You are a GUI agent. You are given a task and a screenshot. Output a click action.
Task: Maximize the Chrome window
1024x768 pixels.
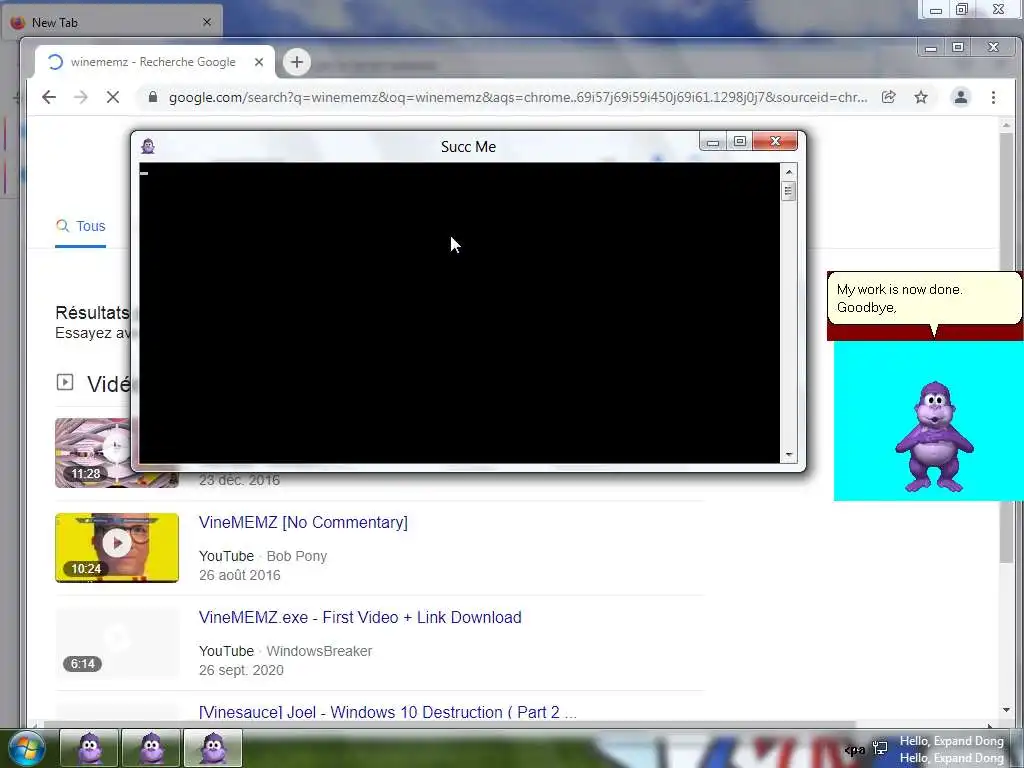pos(958,48)
